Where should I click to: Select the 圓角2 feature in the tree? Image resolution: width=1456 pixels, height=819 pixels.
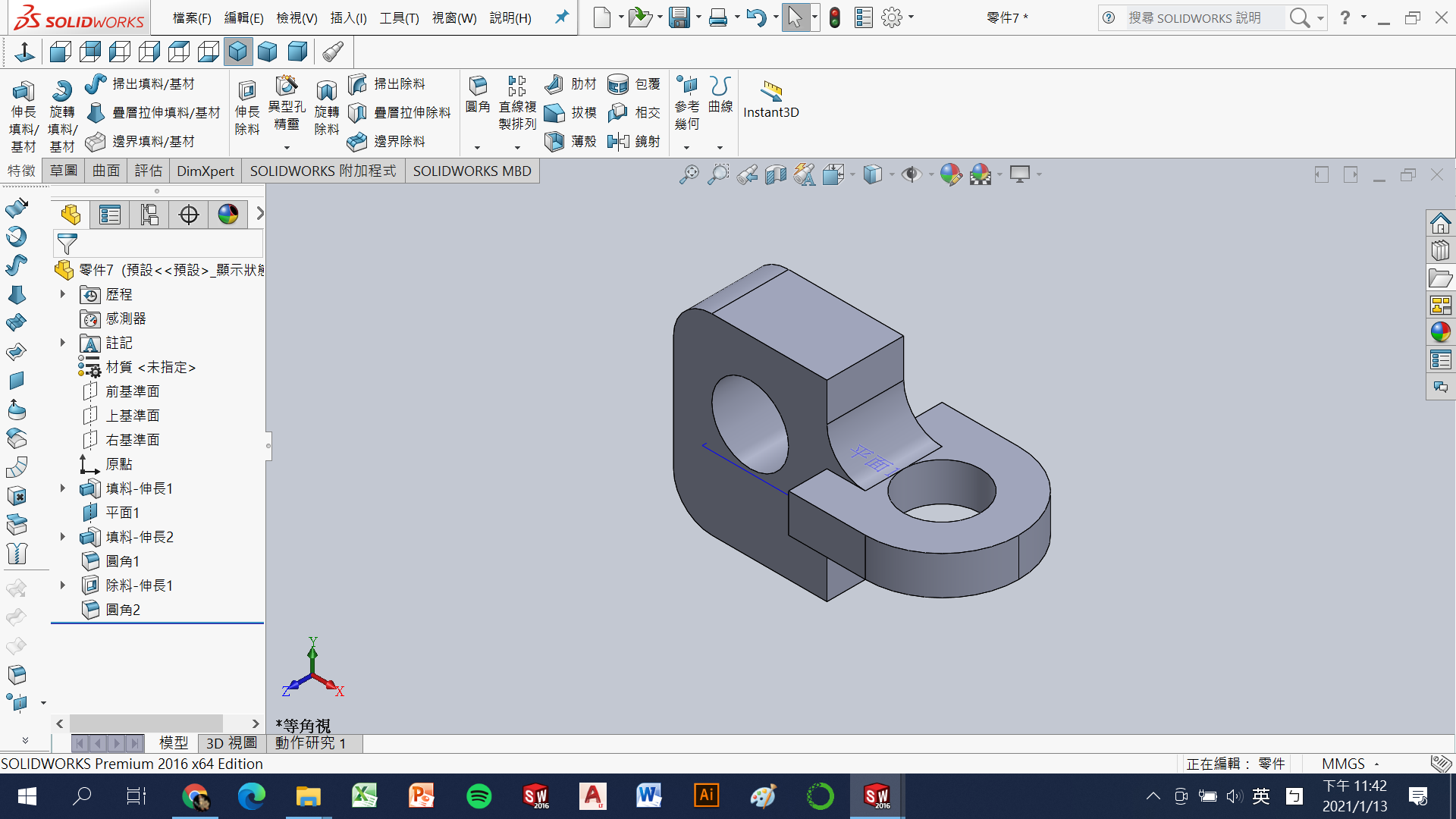click(122, 610)
